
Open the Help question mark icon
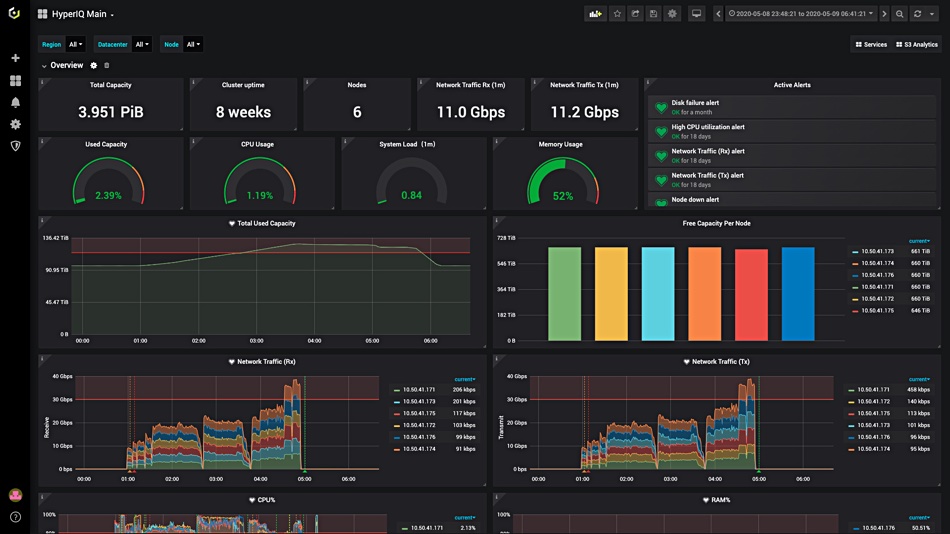(16, 517)
